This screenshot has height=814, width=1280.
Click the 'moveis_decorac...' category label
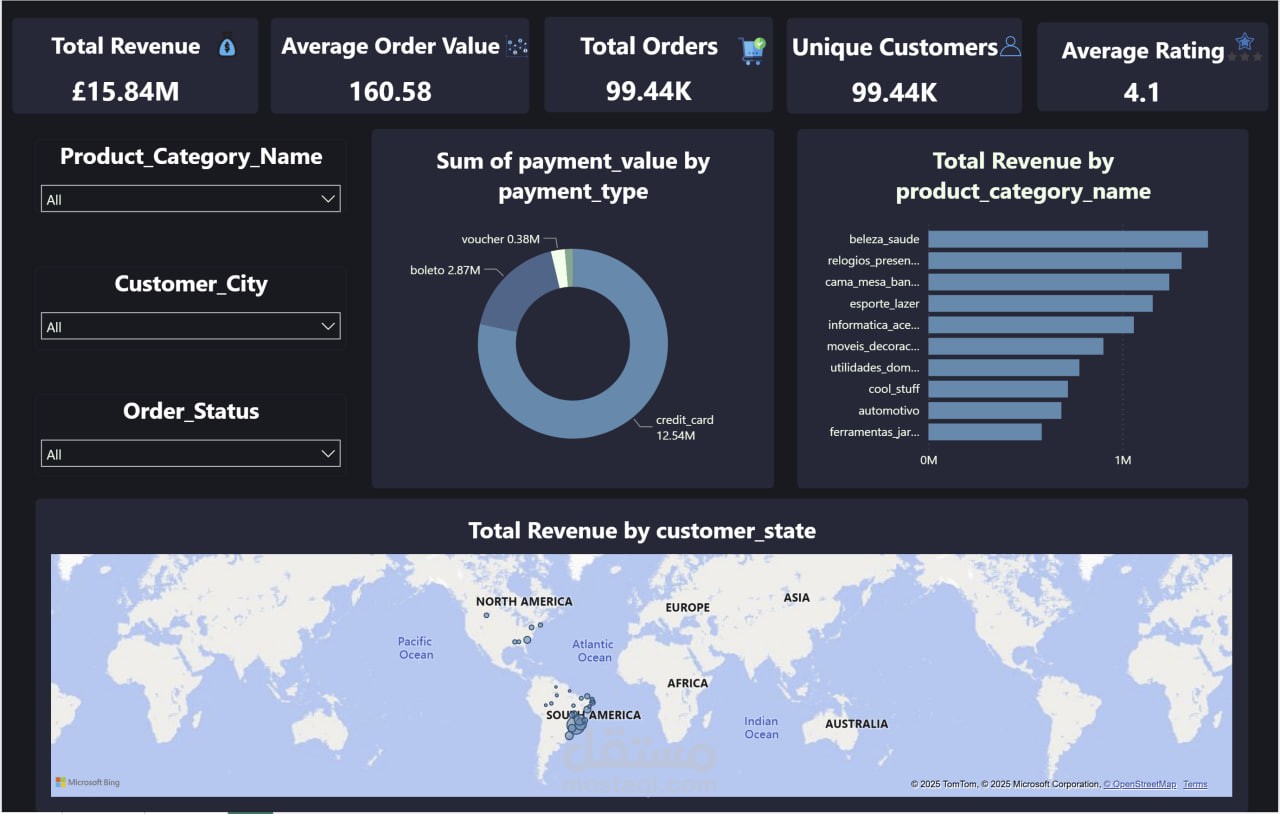click(x=874, y=346)
